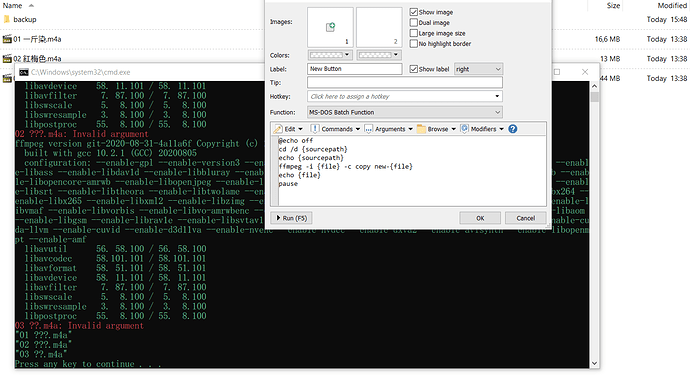This screenshot has height=377, width=690.
Task: Click the cmd window scrollbar thumb
Action: click(595, 97)
